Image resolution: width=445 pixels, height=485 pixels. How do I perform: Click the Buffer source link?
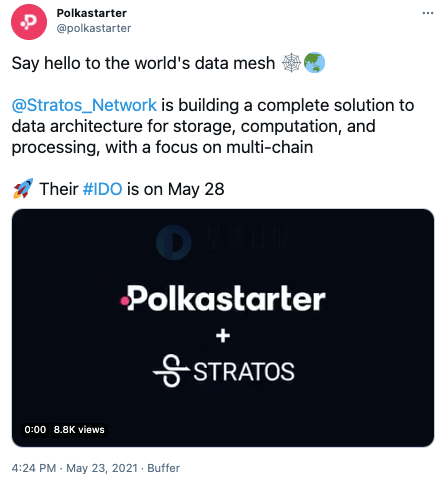pos(163,468)
